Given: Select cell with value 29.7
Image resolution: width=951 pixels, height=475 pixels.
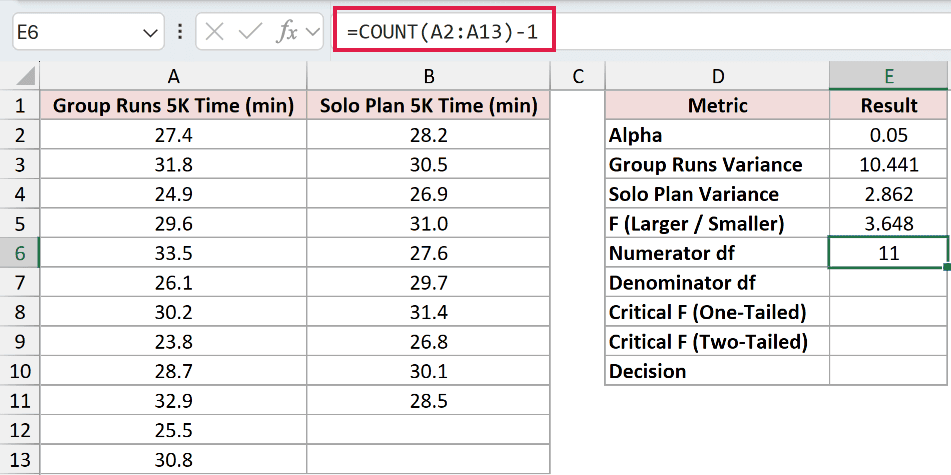Looking at the screenshot, I should tap(429, 283).
